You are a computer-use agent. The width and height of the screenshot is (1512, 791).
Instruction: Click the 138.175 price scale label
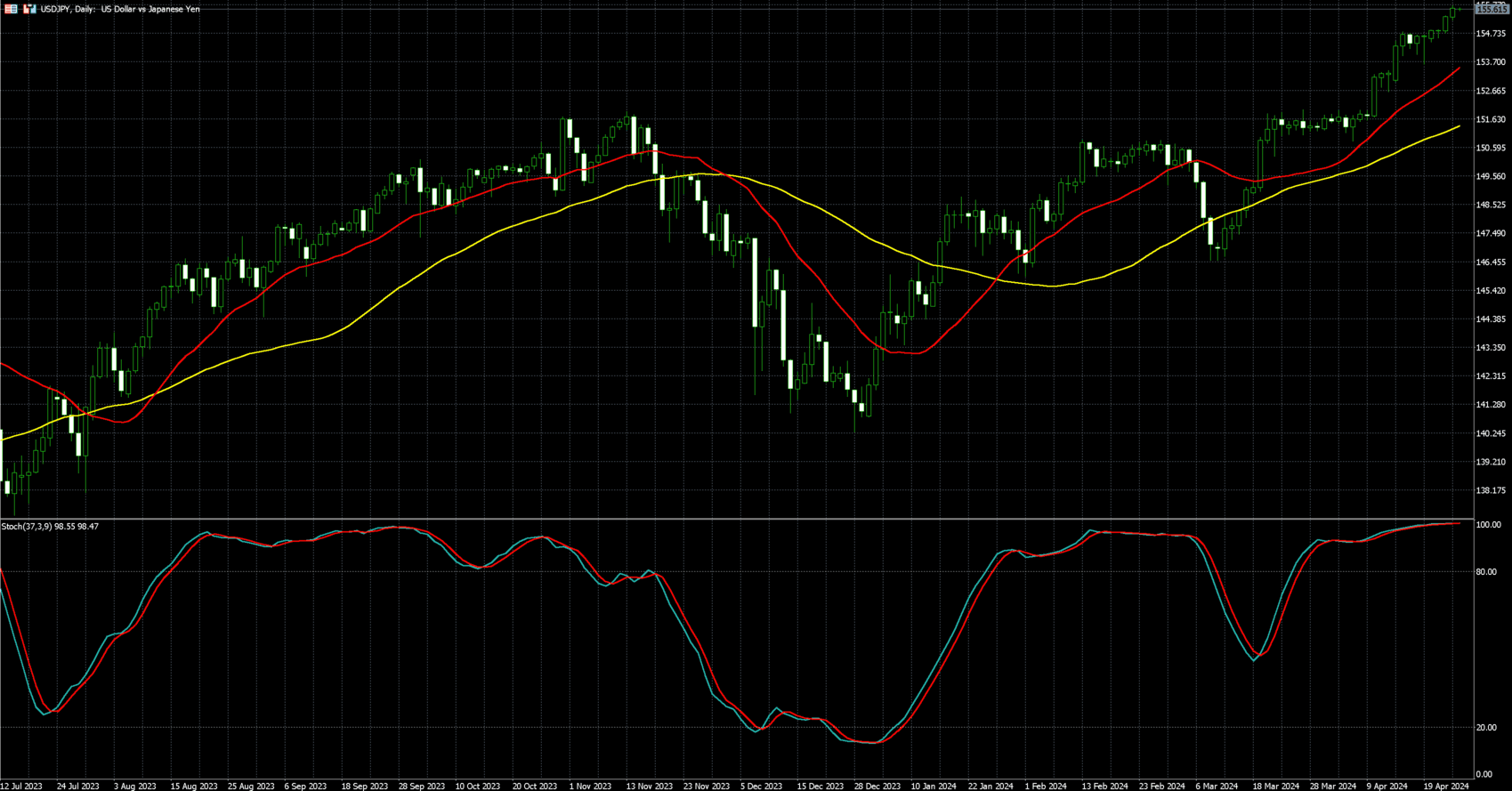click(x=1491, y=490)
